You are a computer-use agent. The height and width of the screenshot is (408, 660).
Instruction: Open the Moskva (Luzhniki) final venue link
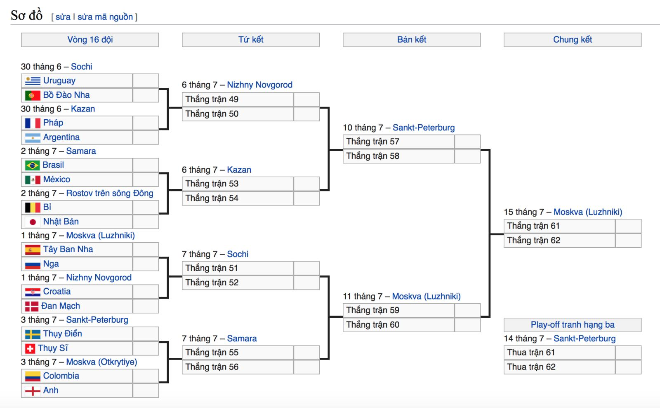pos(588,212)
